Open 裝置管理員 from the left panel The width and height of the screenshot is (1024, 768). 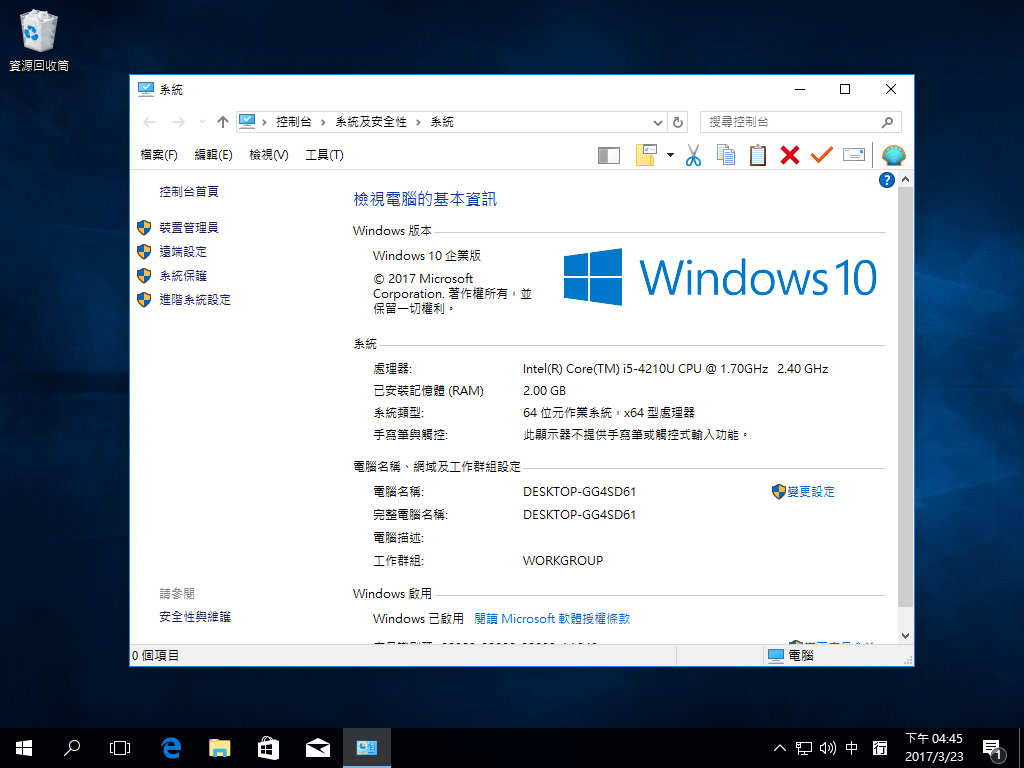tap(188, 228)
